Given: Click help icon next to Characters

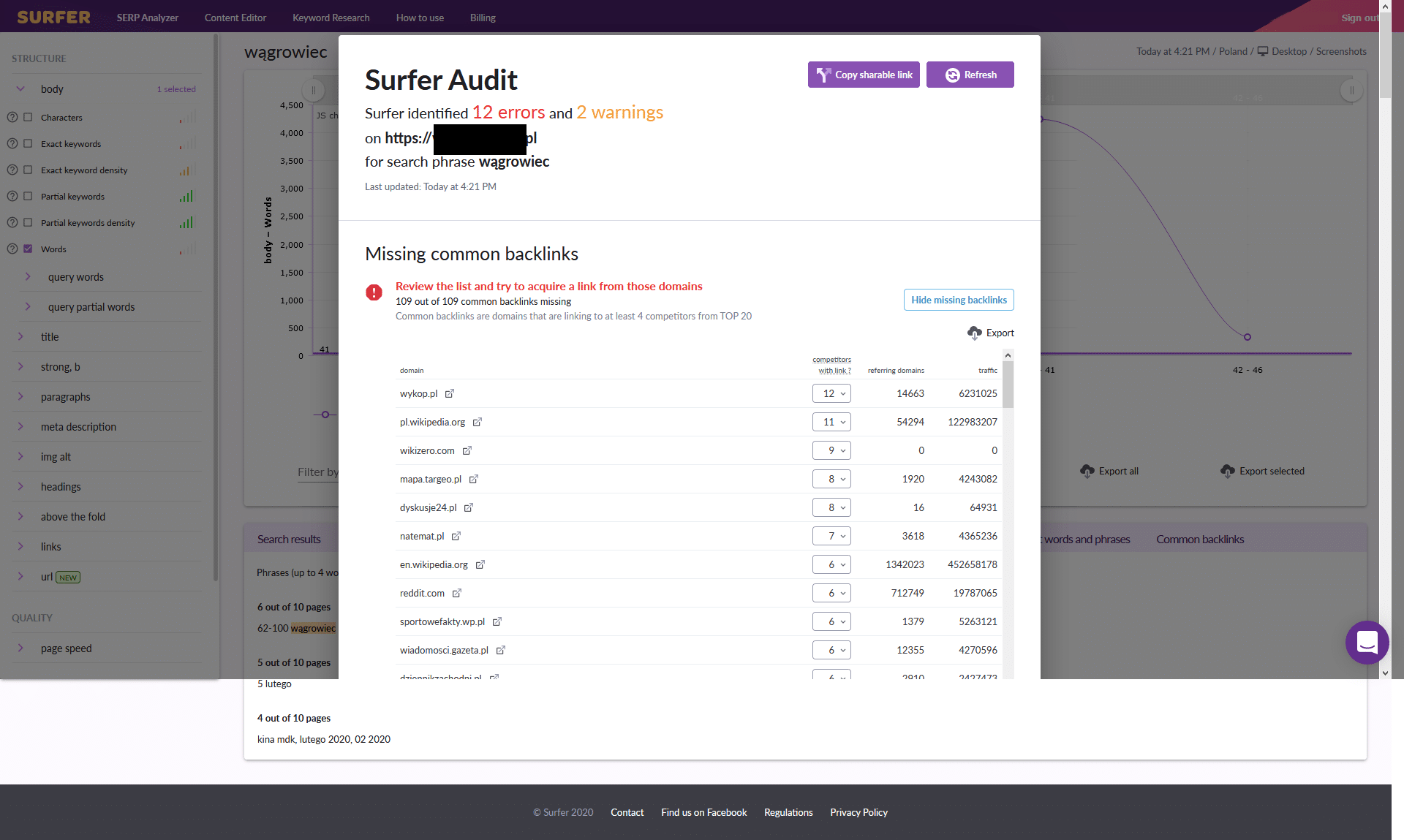Looking at the screenshot, I should (12, 117).
